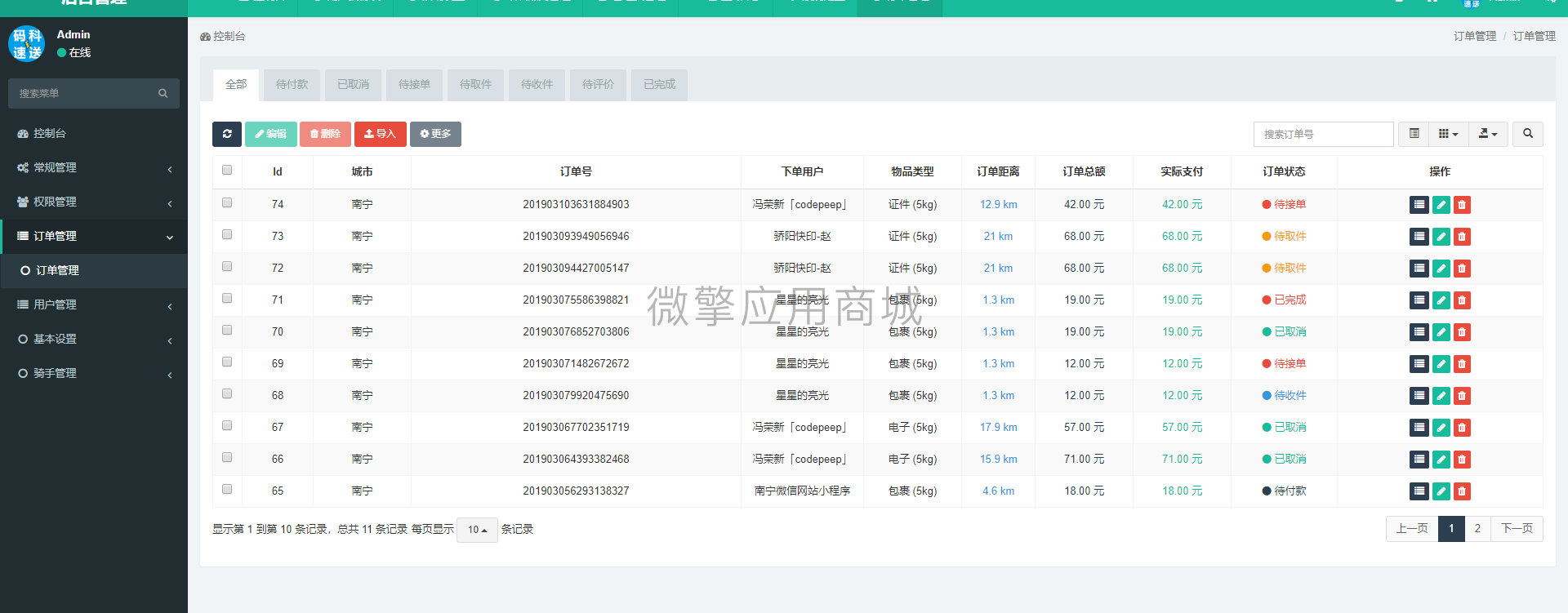Open the 控制台 sidebar item
Viewport: 1568px width, 613px height.
[94, 133]
